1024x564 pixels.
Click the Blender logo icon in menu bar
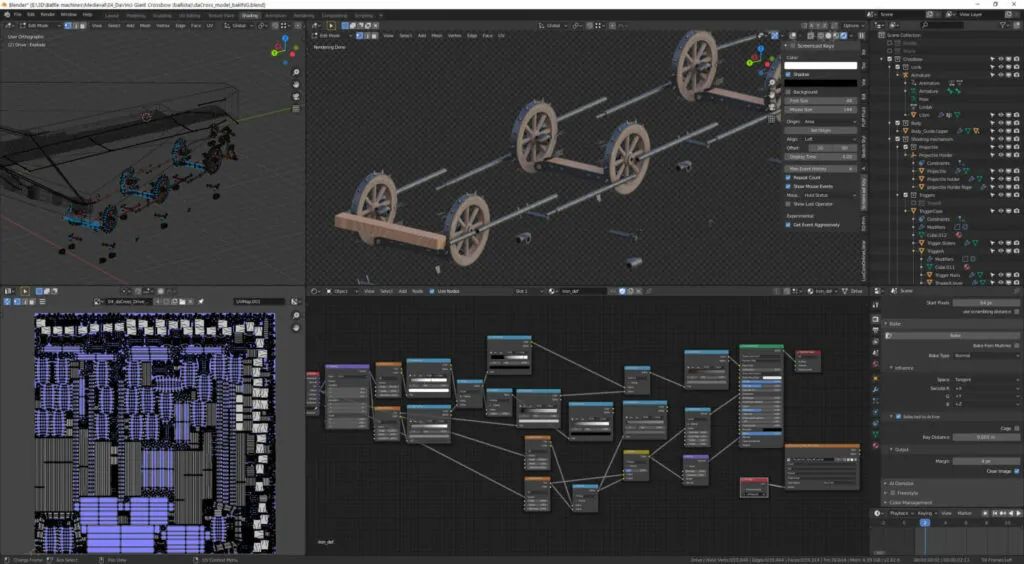7,14
